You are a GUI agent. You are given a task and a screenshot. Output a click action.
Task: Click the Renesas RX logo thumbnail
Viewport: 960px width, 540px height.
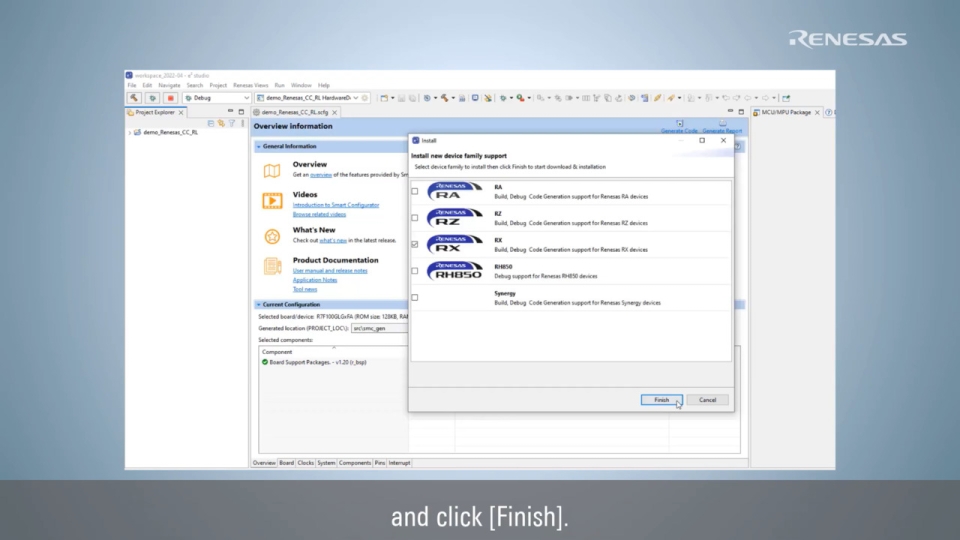point(455,244)
